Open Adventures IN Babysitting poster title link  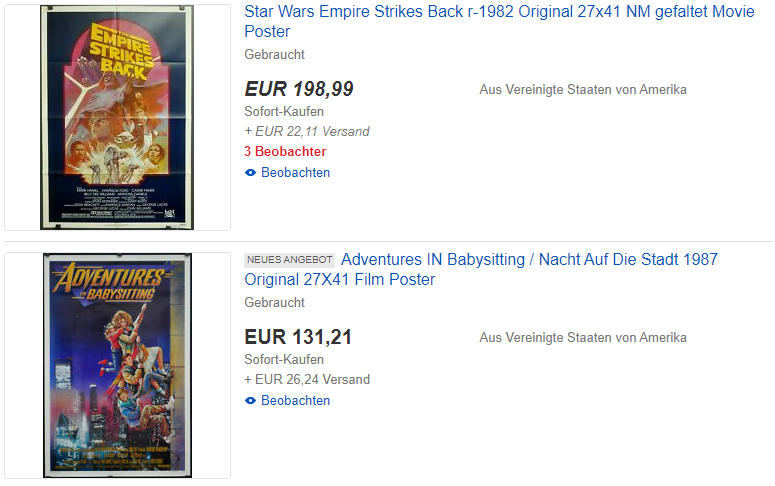[480, 269]
